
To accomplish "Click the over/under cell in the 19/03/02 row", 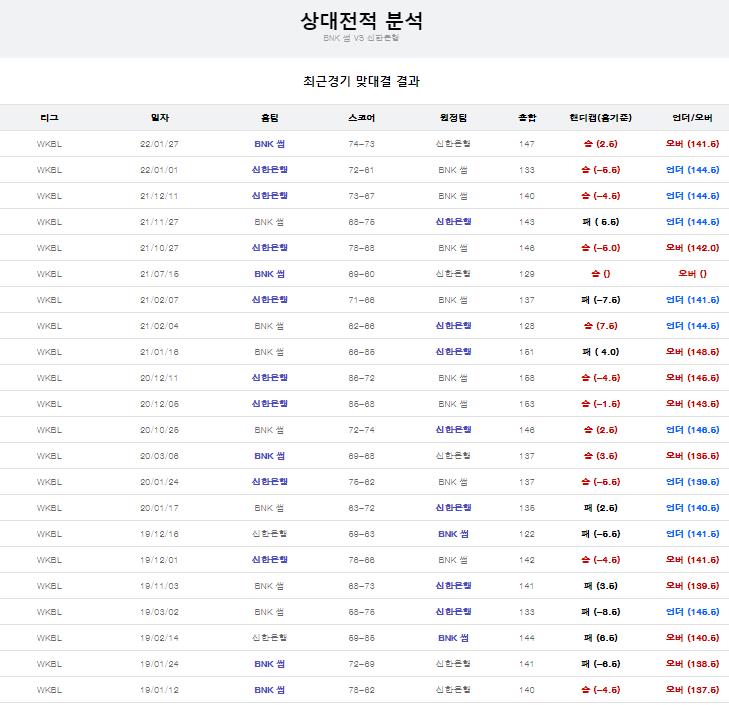I will pyautogui.click(x=692, y=612).
